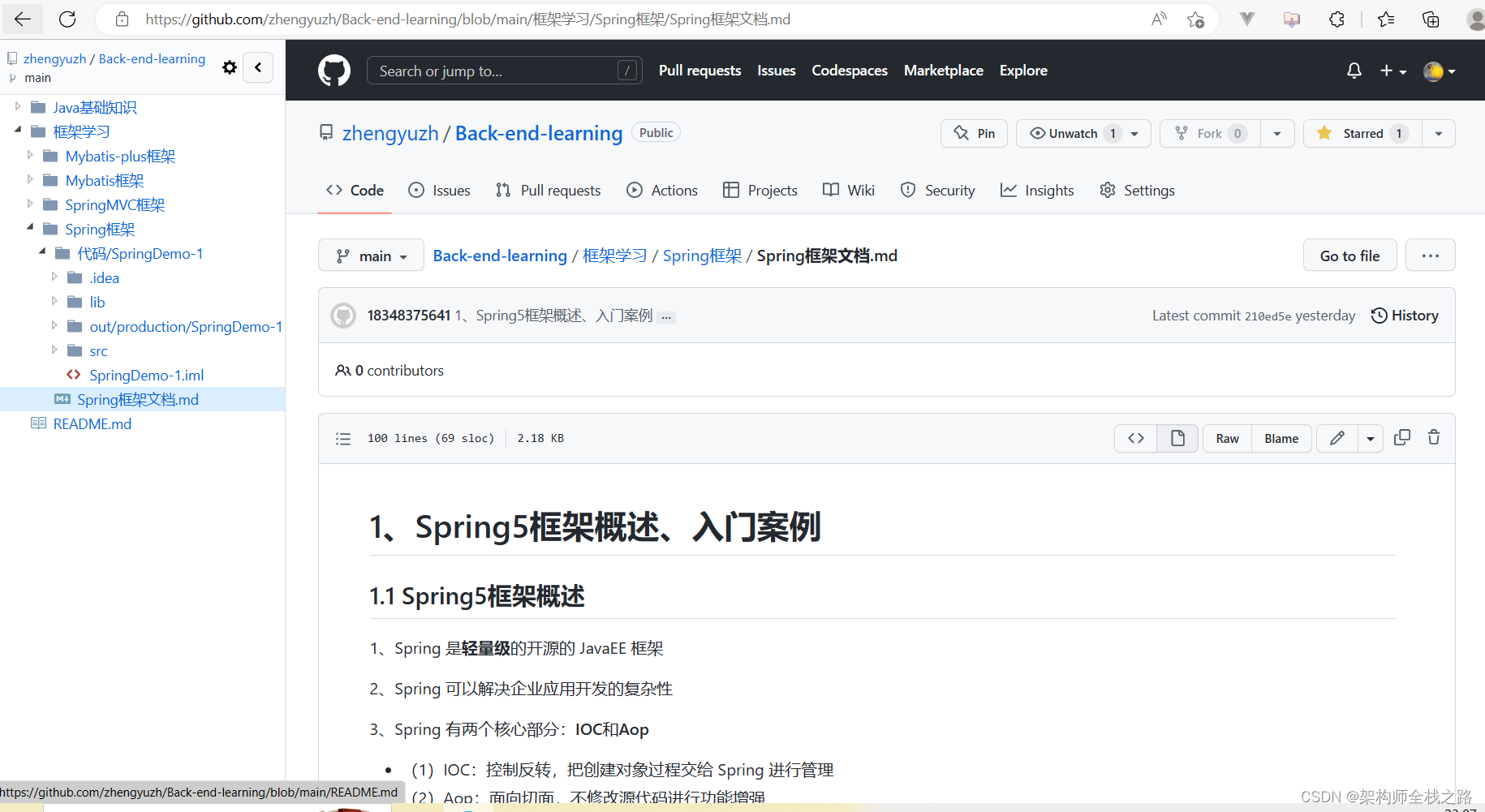
Task: Open Explore in the top navigation
Action: [1023, 71]
